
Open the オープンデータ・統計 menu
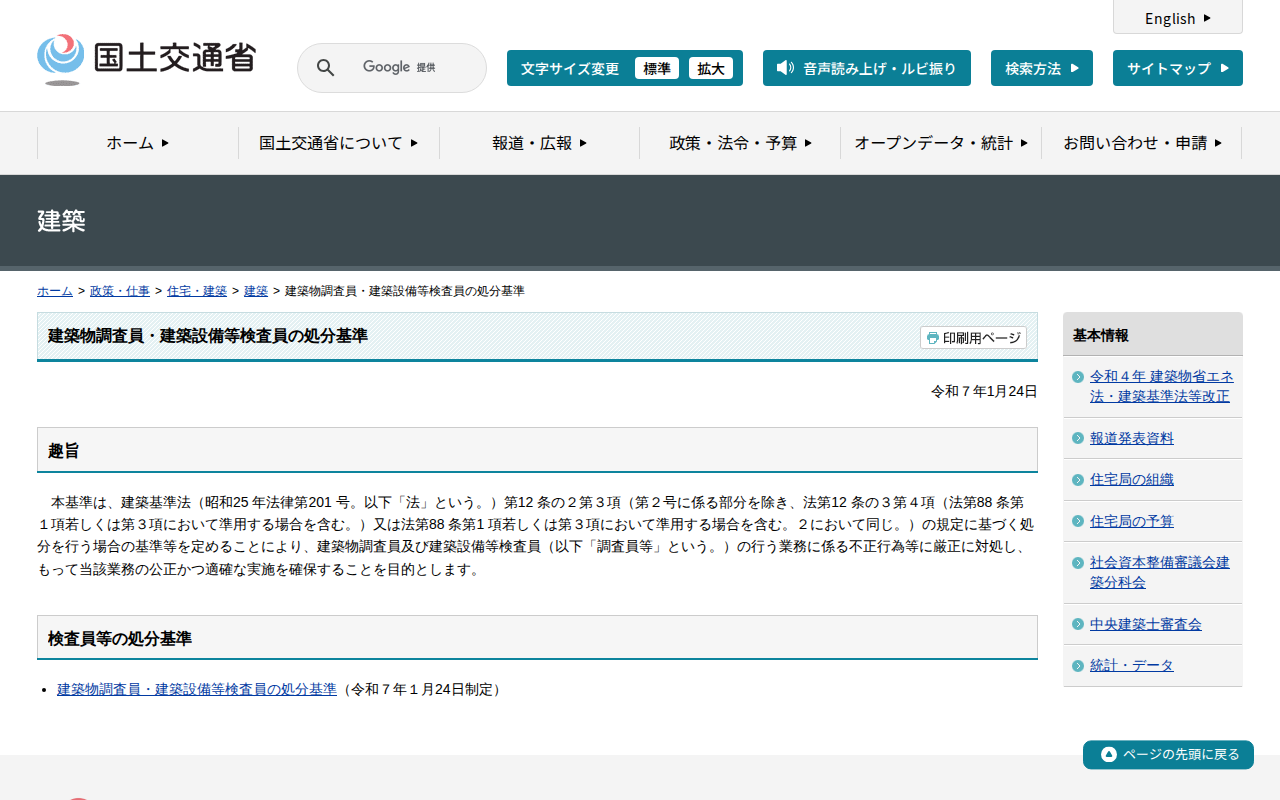[x=941, y=143]
